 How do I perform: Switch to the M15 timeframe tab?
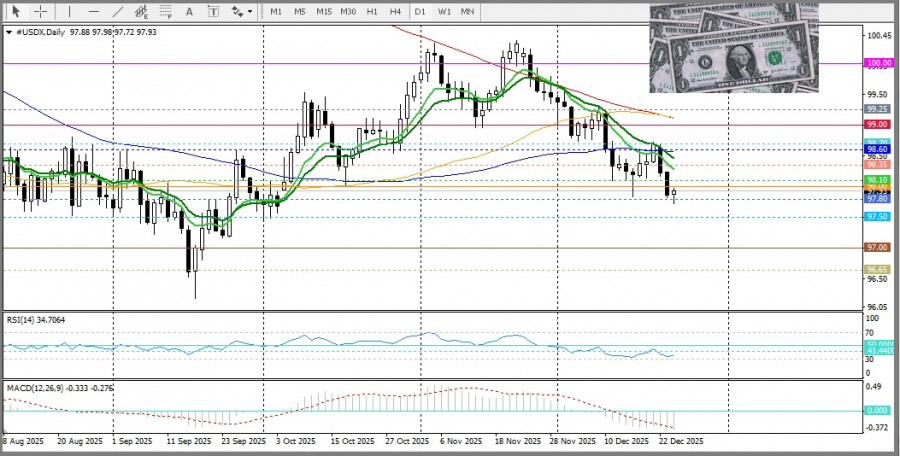(x=324, y=11)
